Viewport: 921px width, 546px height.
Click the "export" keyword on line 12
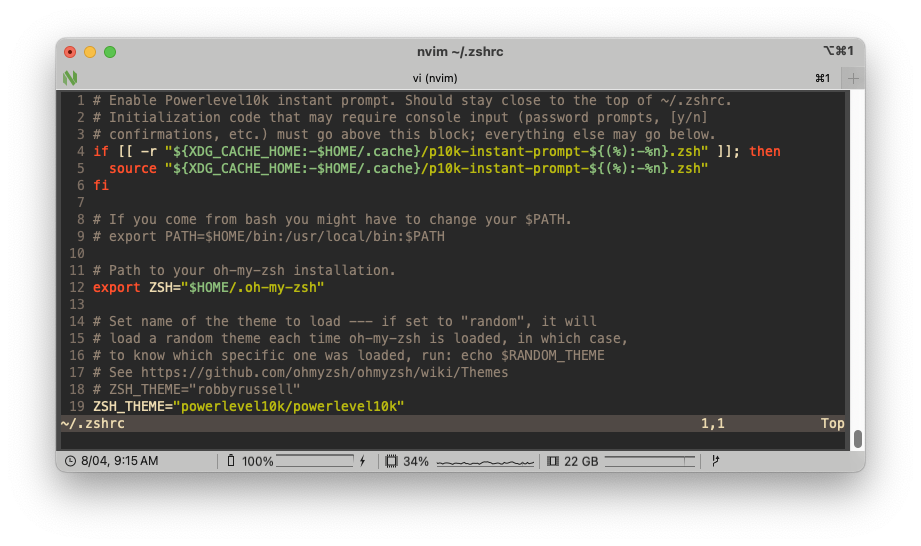click(x=117, y=288)
